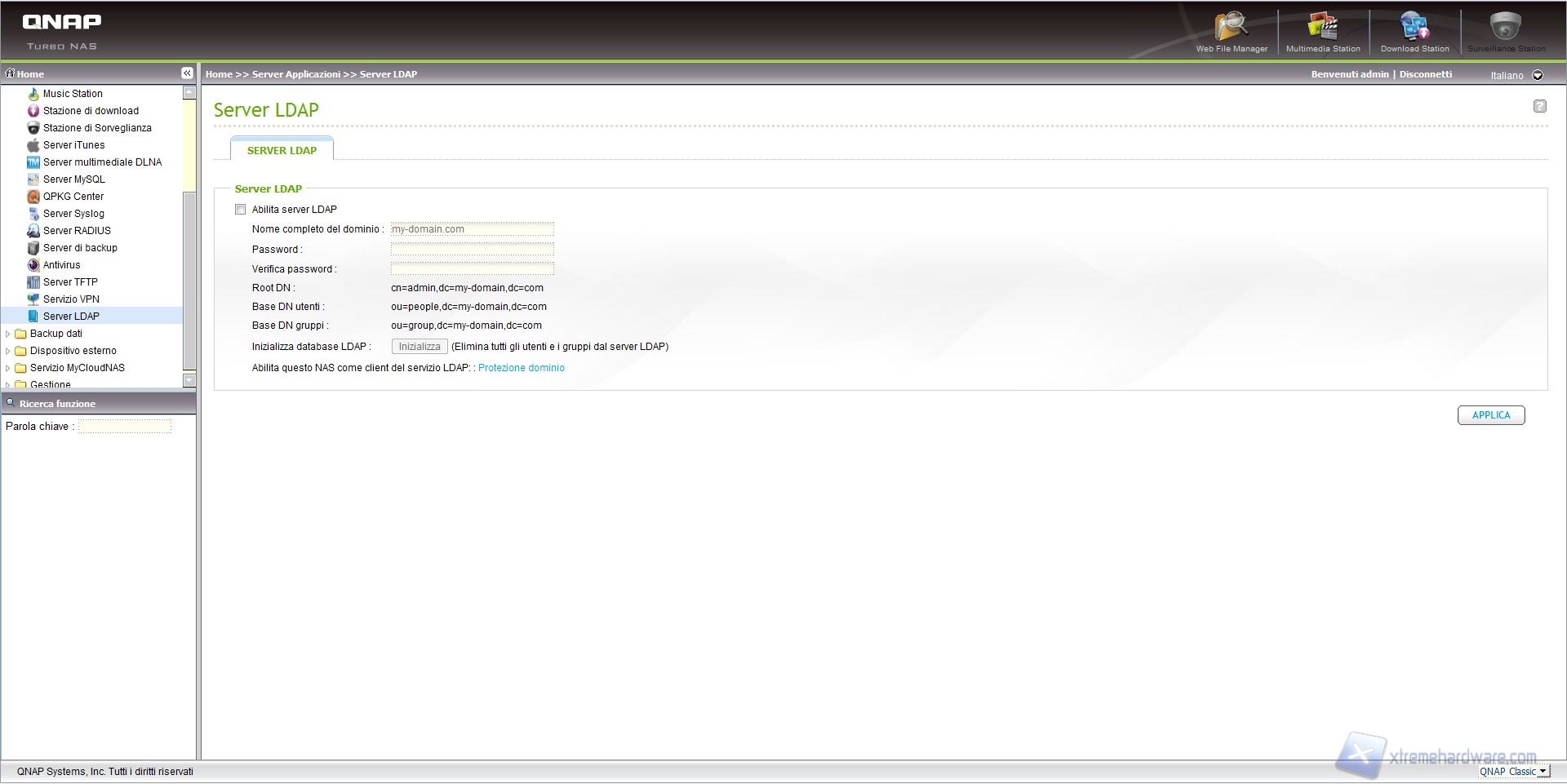Expand the Dispositivo esterno folder
This screenshot has width=1567, height=784.
pos(8,351)
